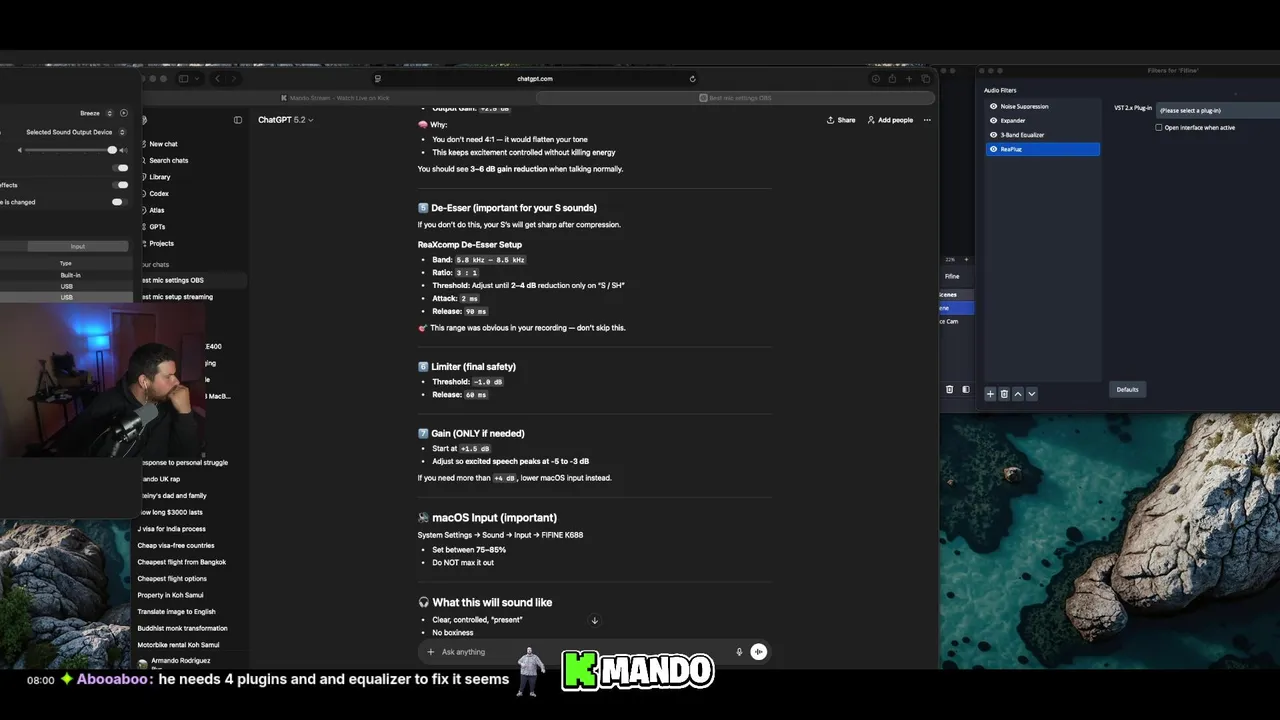Click the chatgpt.com address bar
The image size is (1280, 720).
tap(535, 78)
